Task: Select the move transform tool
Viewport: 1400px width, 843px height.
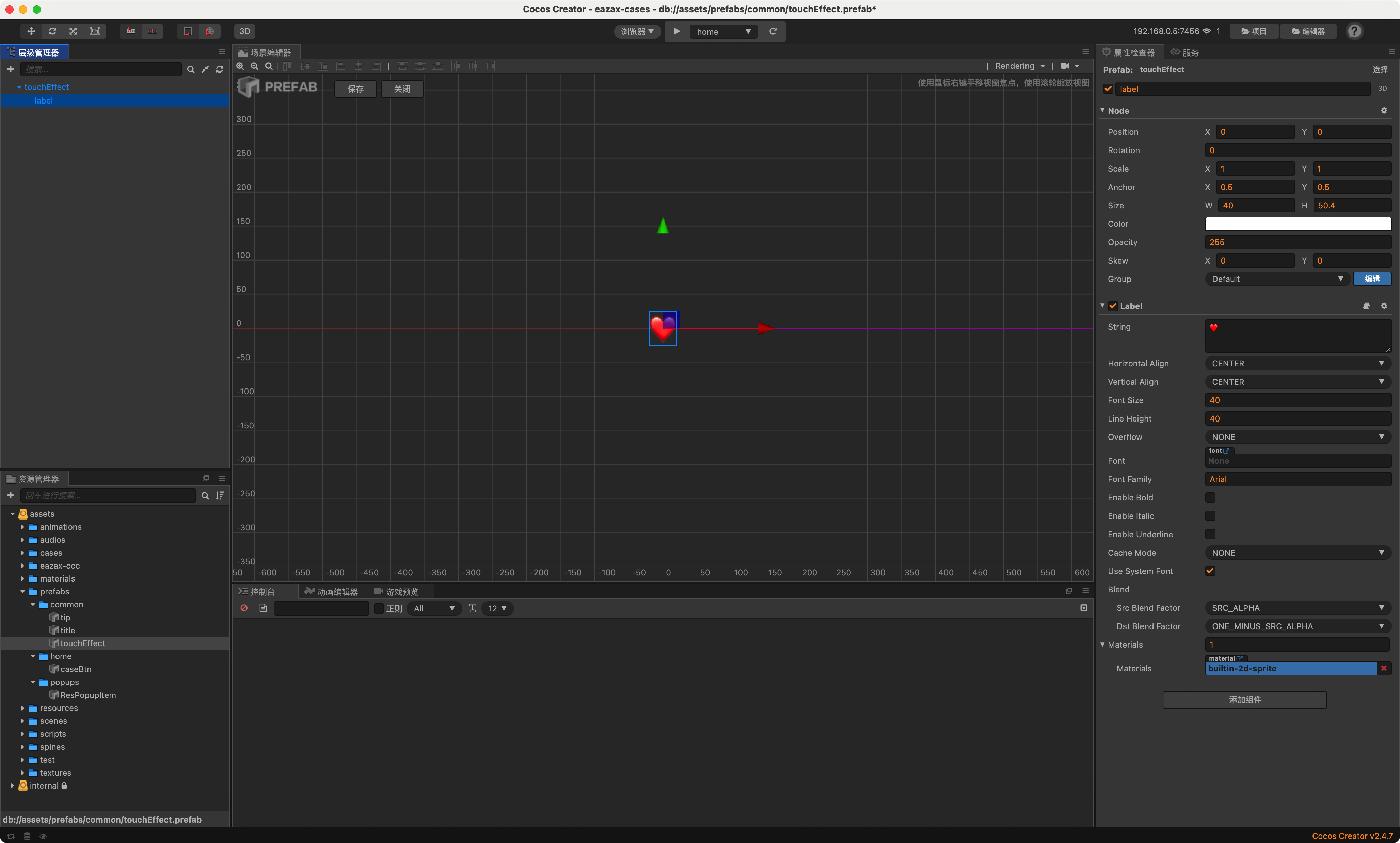Action: click(x=31, y=31)
